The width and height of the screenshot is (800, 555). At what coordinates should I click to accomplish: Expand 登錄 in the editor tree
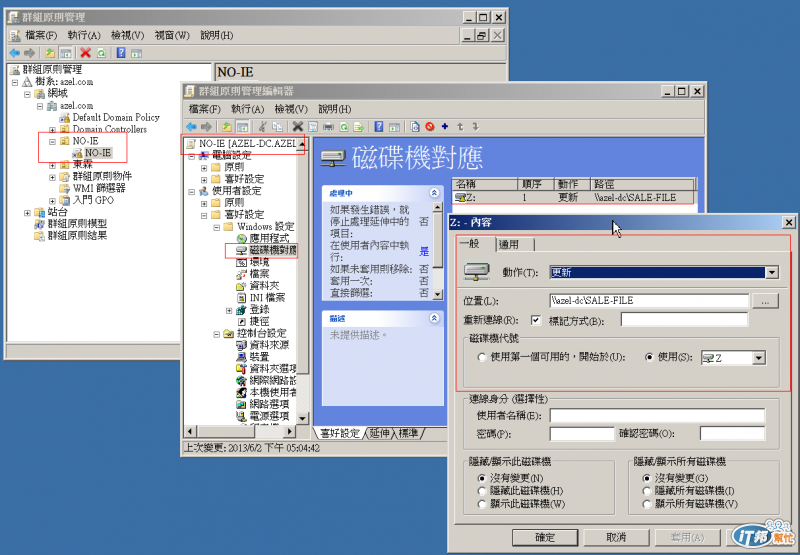pyautogui.click(x=229, y=310)
